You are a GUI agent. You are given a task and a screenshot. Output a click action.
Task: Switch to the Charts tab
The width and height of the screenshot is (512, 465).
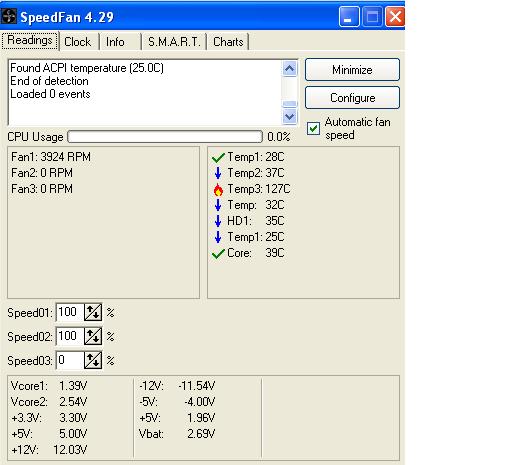[x=228, y=42]
